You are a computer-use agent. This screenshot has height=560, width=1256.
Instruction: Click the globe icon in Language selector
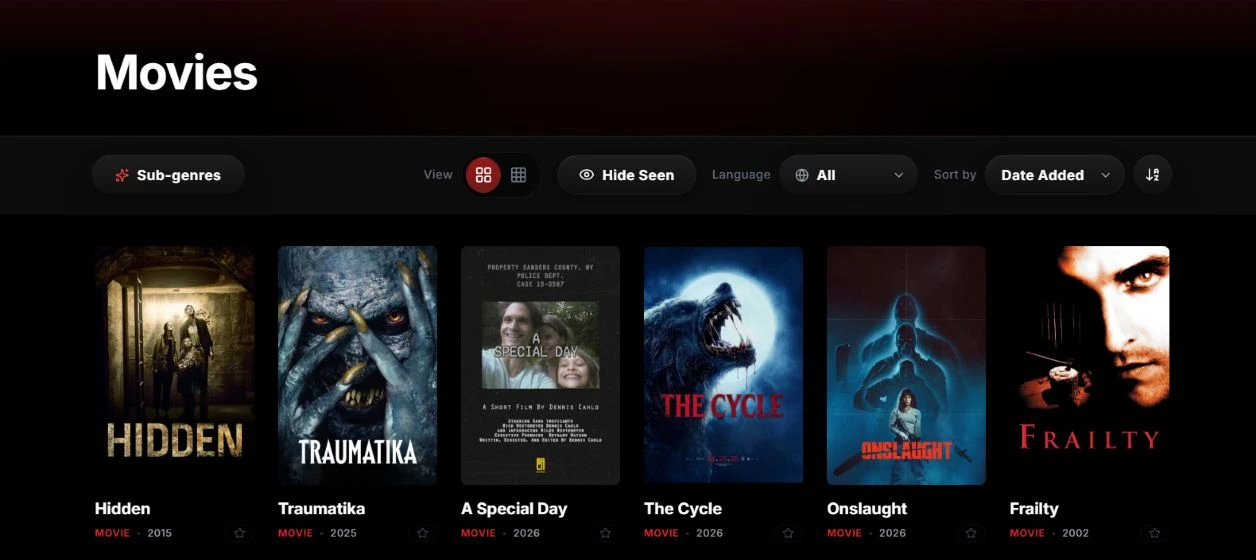point(802,175)
